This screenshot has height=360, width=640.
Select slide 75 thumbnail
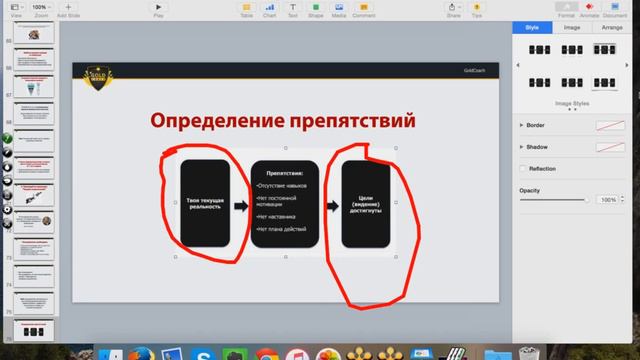point(34,303)
